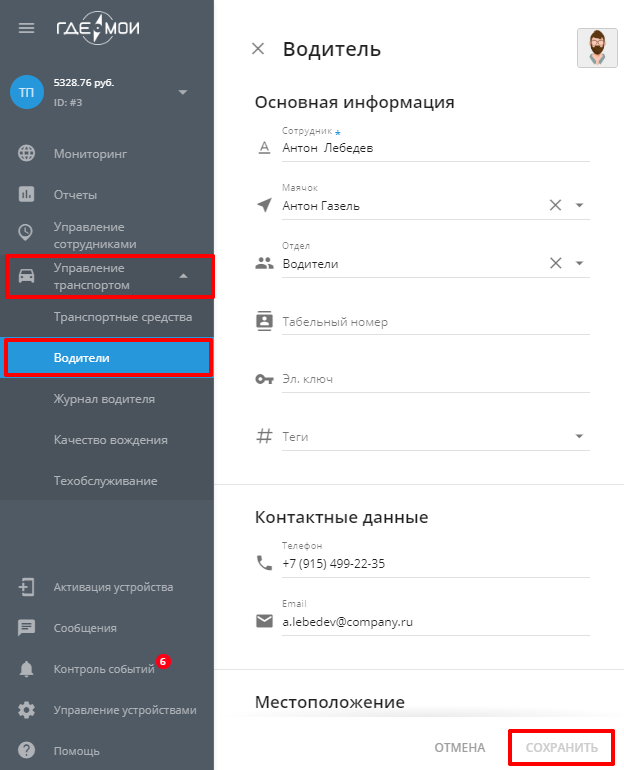Clear the Отдел field value
This screenshot has width=624, height=770.
click(x=555, y=263)
